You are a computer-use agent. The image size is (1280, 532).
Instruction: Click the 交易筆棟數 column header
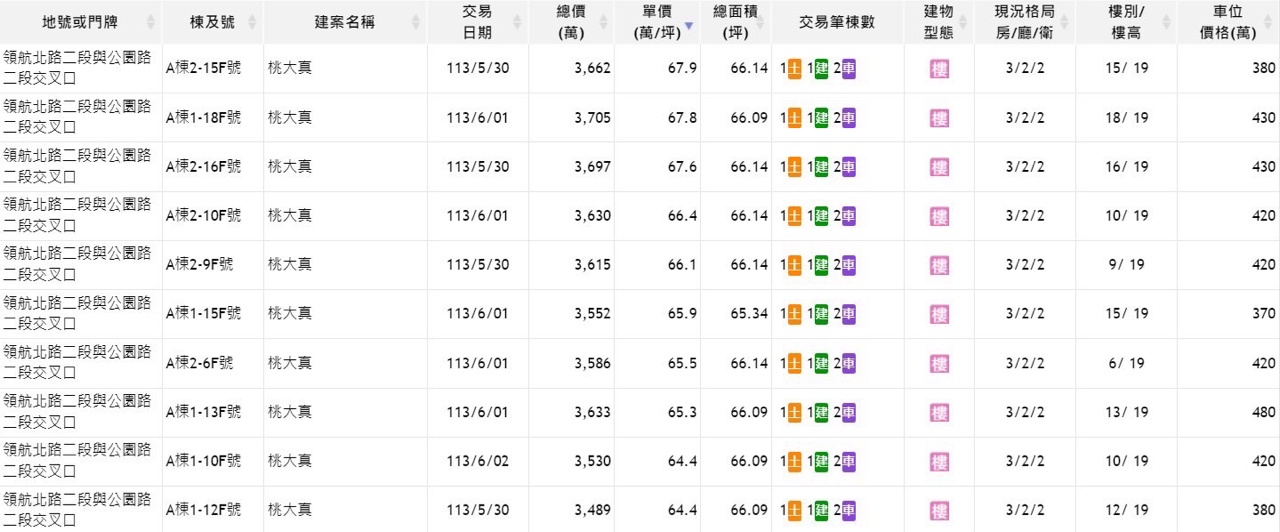pos(837,22)
